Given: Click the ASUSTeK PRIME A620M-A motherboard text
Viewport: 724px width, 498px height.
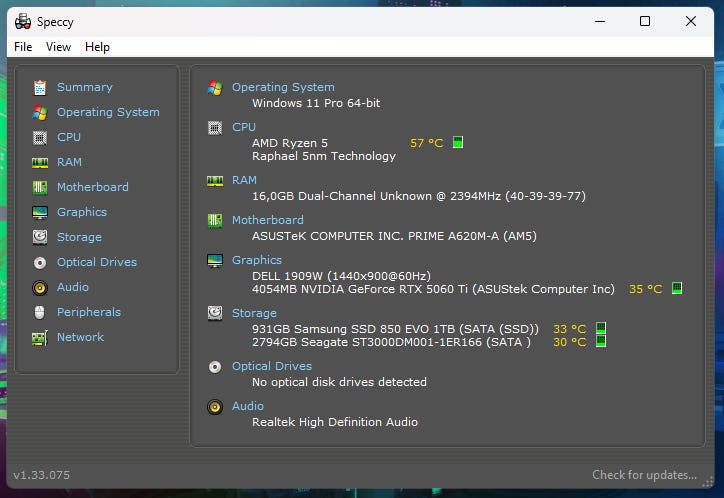Looking at the screenshot, I should coord(394,236).
